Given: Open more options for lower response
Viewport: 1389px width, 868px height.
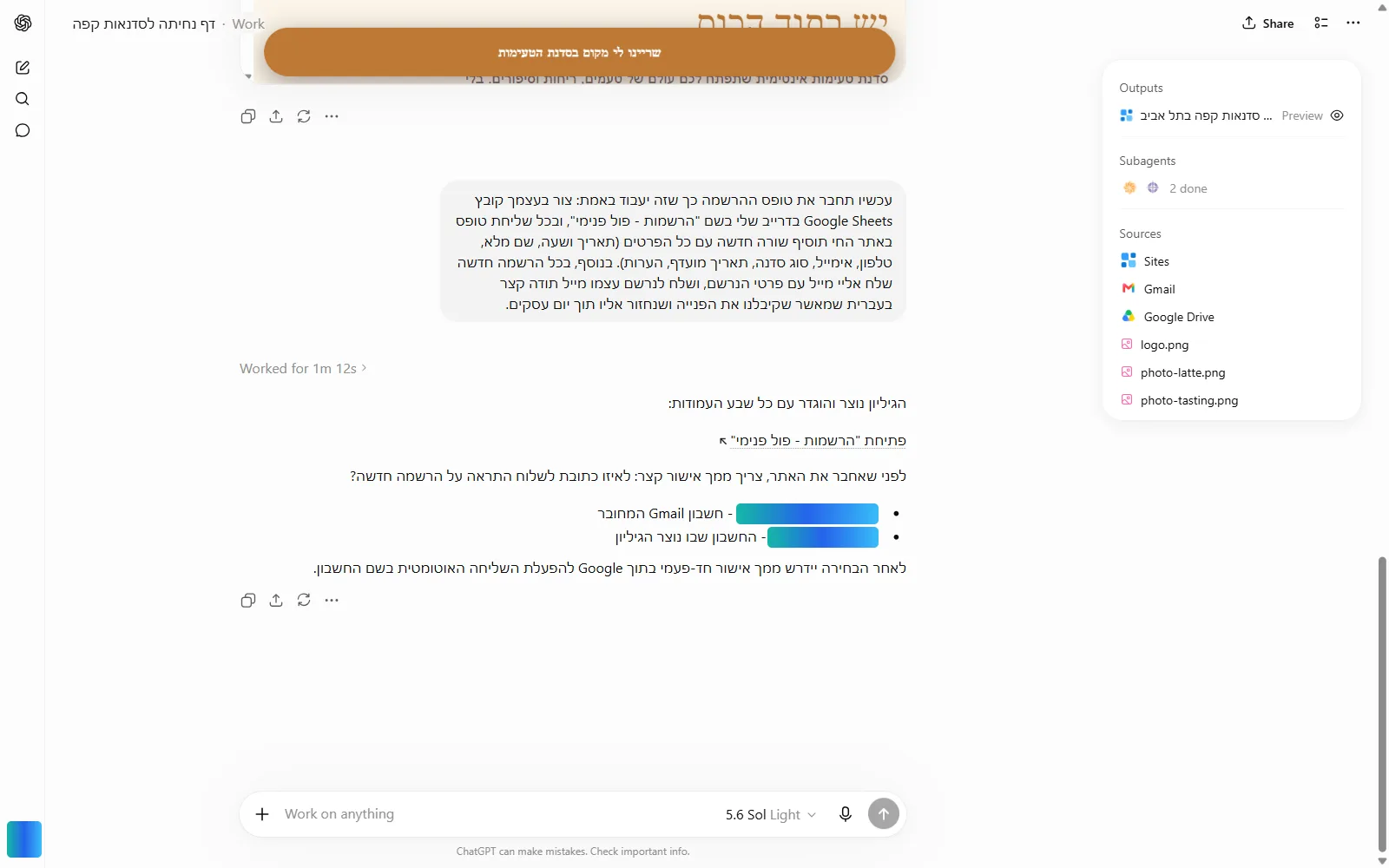Looking at the screenshot, I should click(x=332, y=600).
